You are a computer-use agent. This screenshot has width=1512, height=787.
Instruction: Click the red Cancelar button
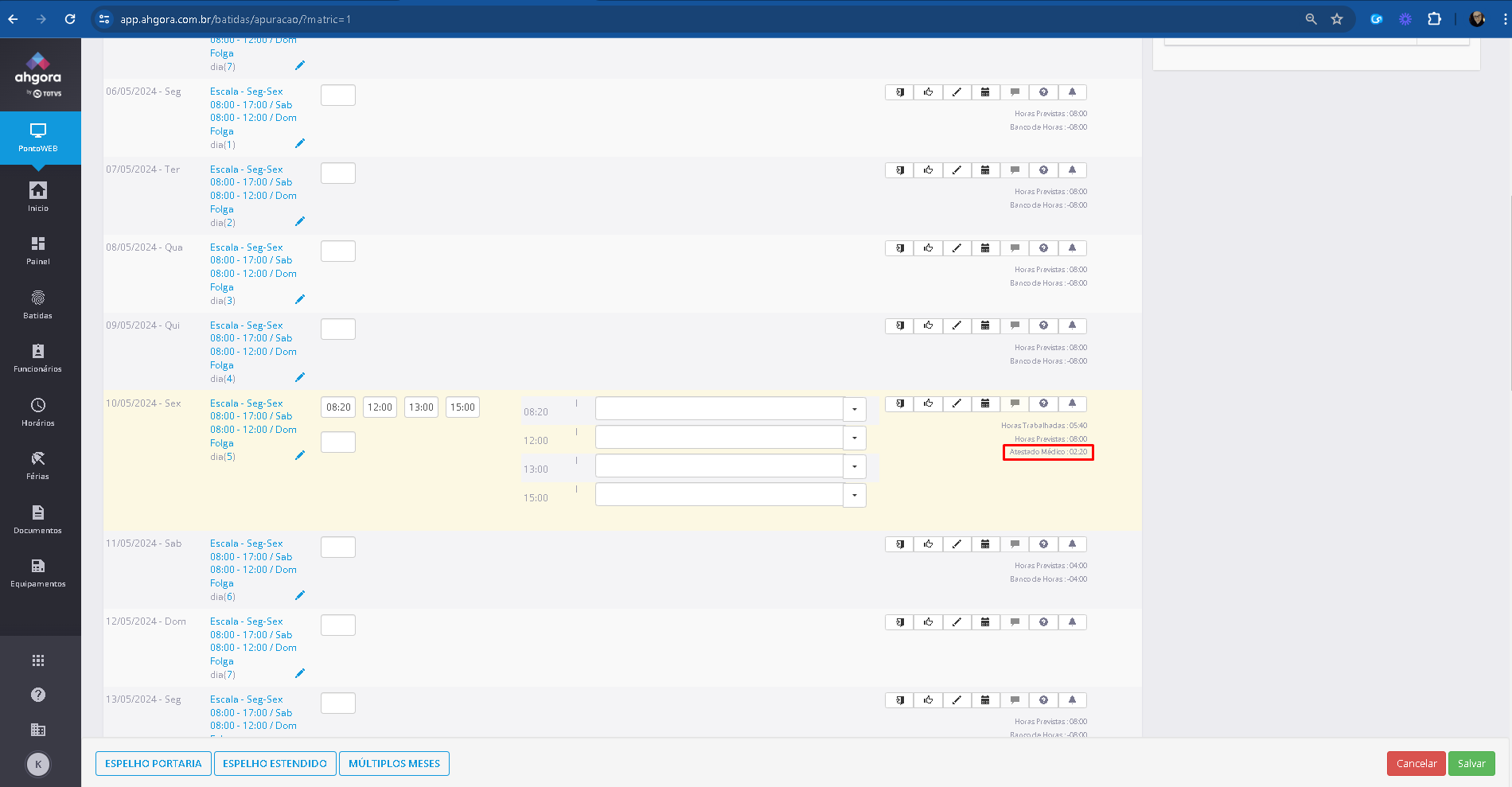tap(1417, 763)
